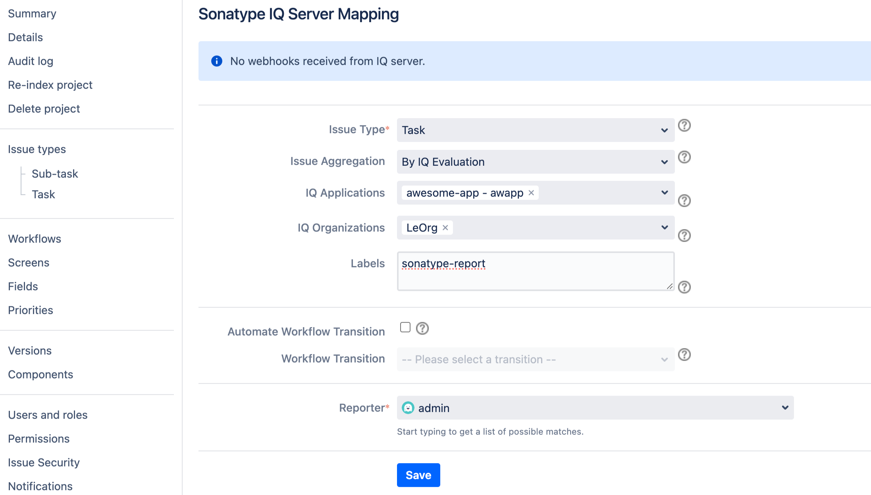Open the Issue Type dropdown
Viewport: 871px width, 495px height.
pyautogui.click(x=535, y=130)
